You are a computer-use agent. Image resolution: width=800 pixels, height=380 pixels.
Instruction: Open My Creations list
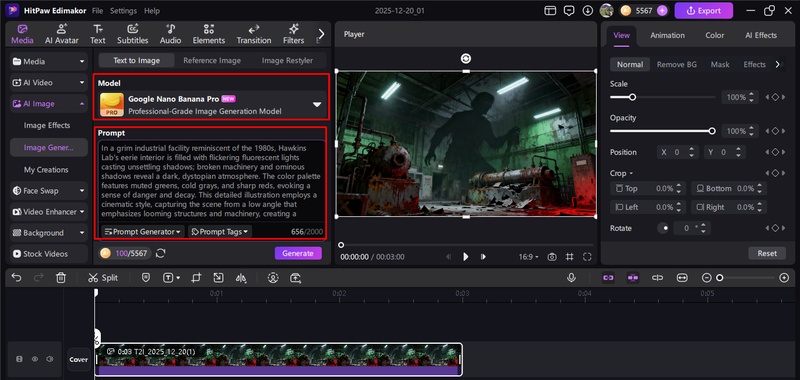46,169
